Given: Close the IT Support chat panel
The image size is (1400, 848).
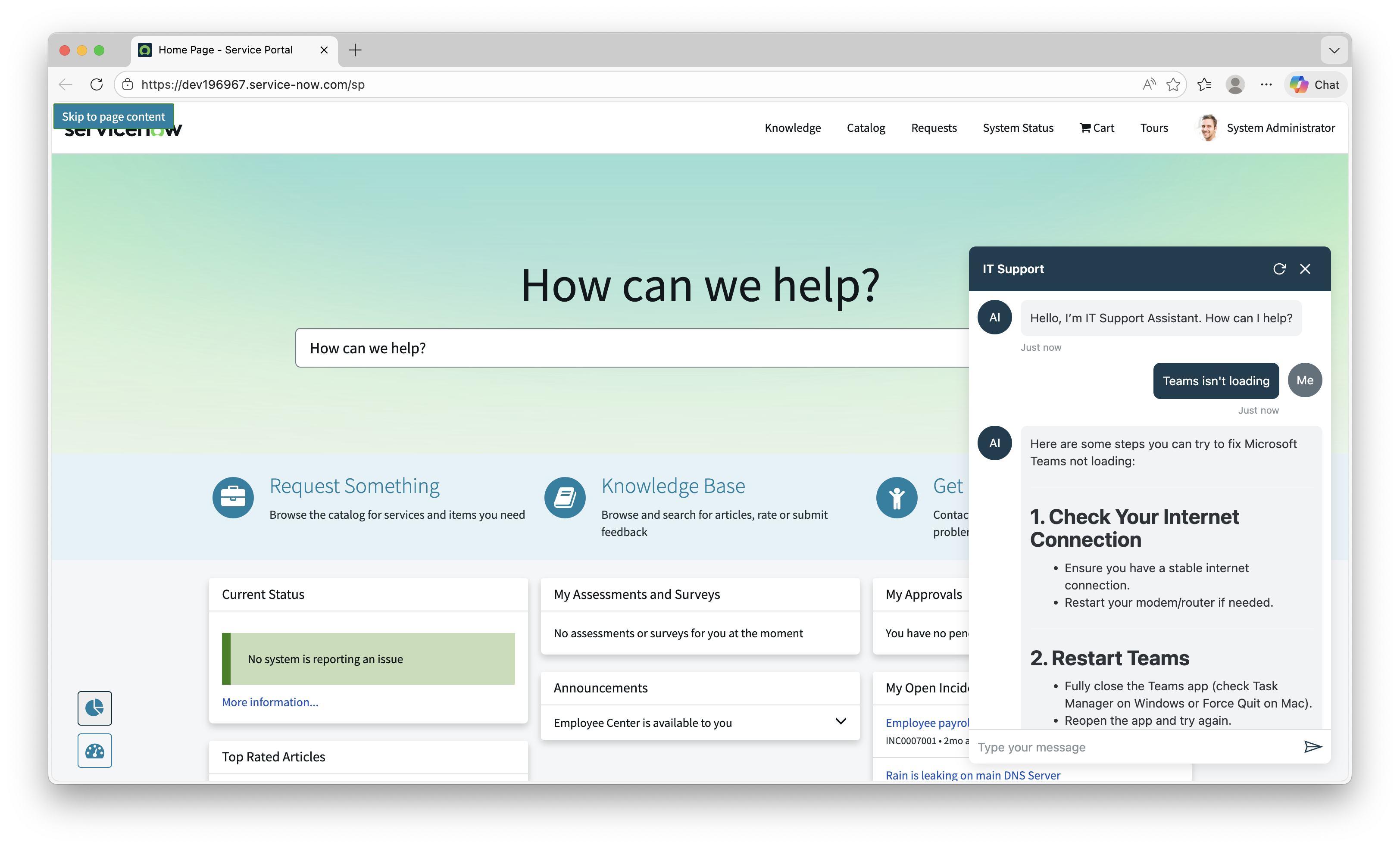Looking at the screenshot, I should [x=1305, y=268].
